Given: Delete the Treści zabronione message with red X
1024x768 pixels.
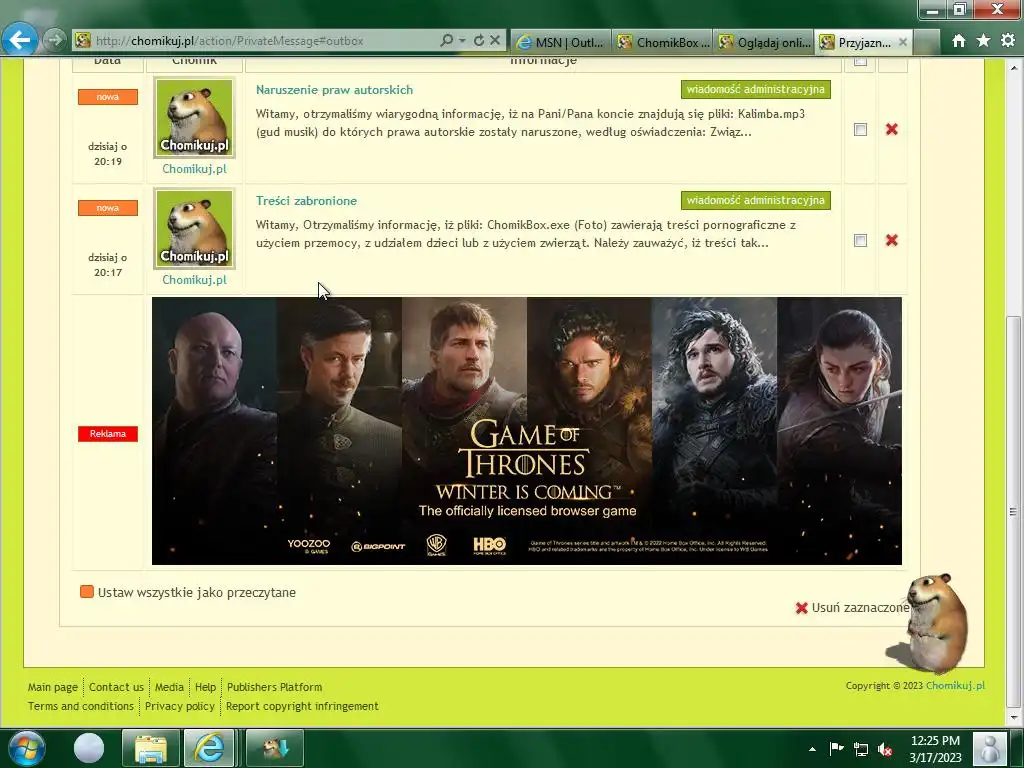Looking at the screenshot, I should 891,240.
